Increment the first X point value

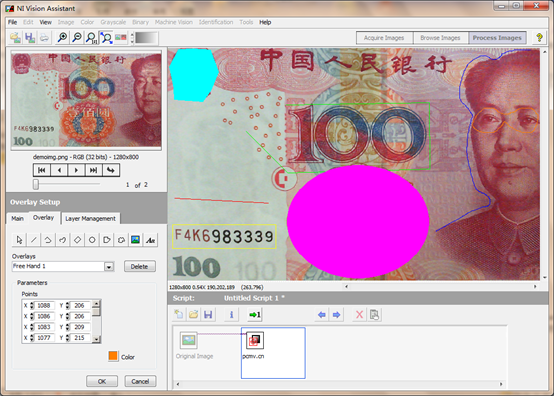[32, 303]
